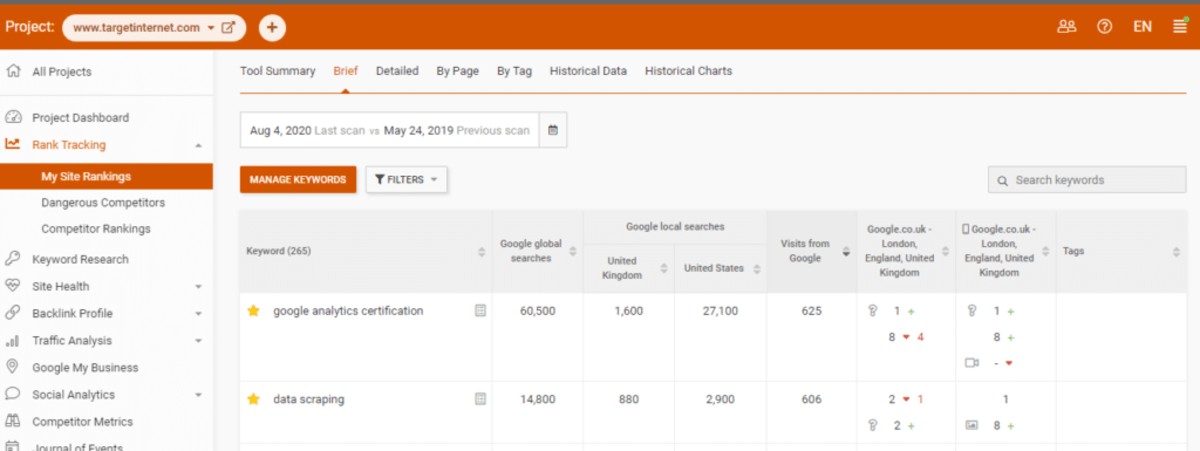Image resolution: width=1200 pixels, height=451 pixels.
Task: Open the By Page tab
Action: pyautogui.click(x=457, y=71)
